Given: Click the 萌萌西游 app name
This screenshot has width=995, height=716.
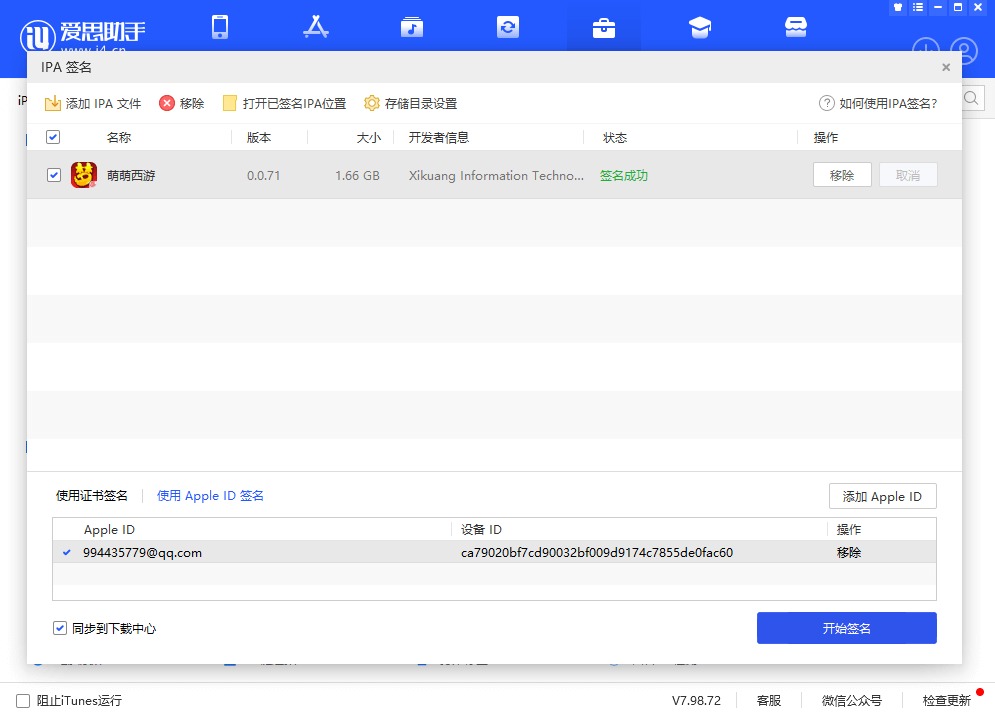Looking at the screenshot, I should coord(131,175).
